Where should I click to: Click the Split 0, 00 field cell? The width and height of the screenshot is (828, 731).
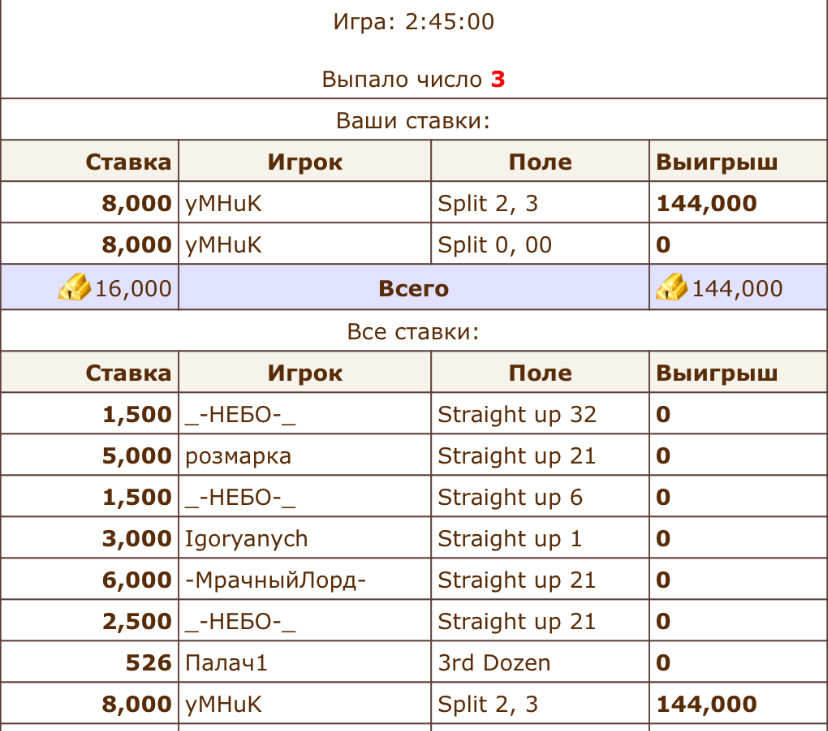[494, 245]
